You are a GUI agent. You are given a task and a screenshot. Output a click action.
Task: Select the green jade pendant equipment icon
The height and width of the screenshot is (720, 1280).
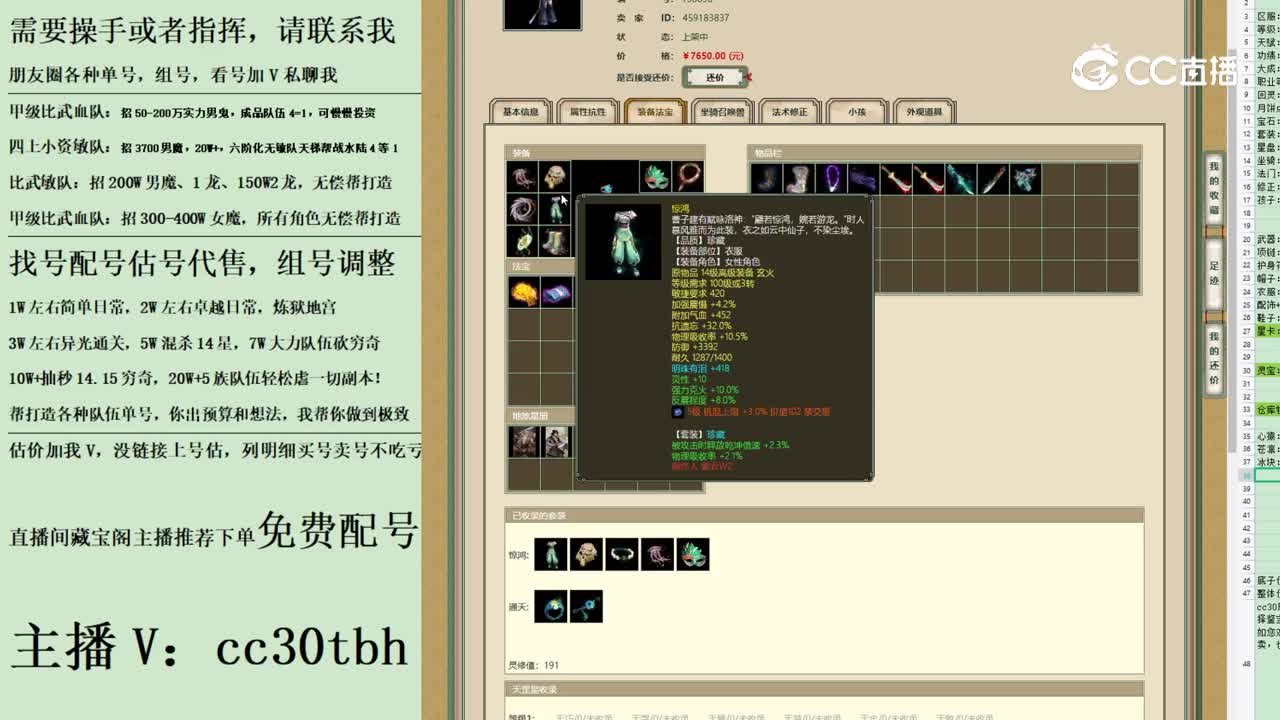(523, 242)
